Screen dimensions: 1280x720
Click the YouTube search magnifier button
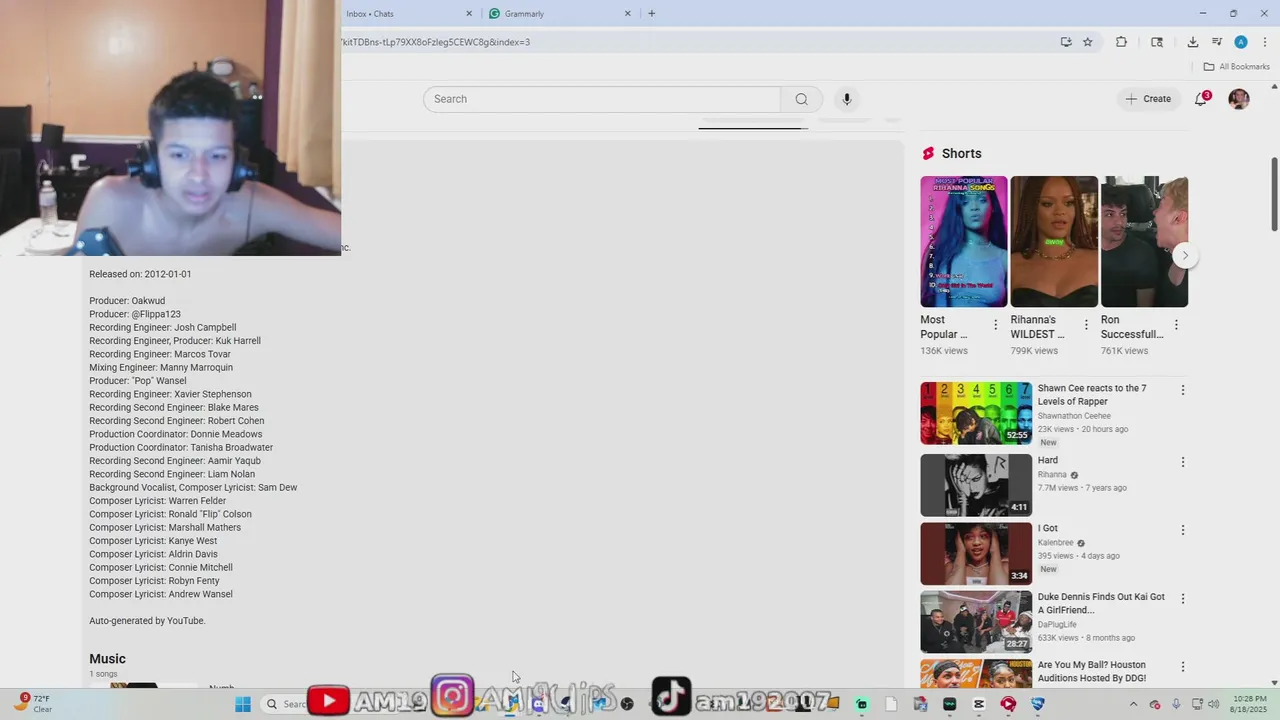[x=801, y=99]
